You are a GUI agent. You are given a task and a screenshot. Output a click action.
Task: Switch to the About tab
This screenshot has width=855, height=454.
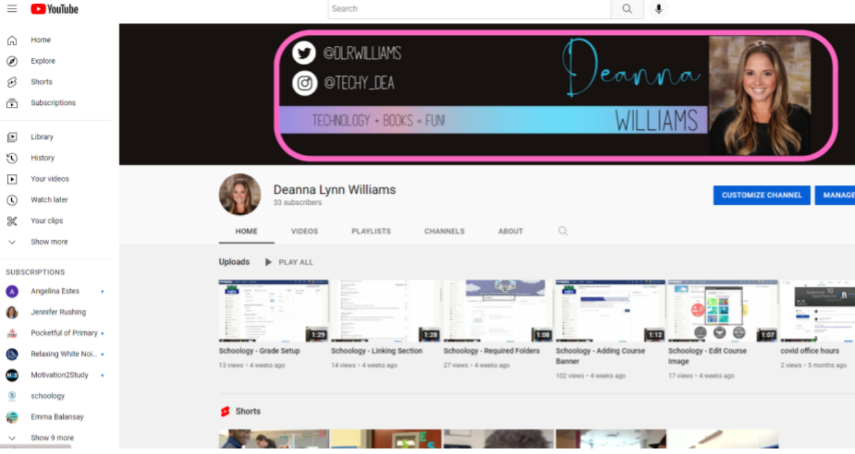tap(510, 231)
